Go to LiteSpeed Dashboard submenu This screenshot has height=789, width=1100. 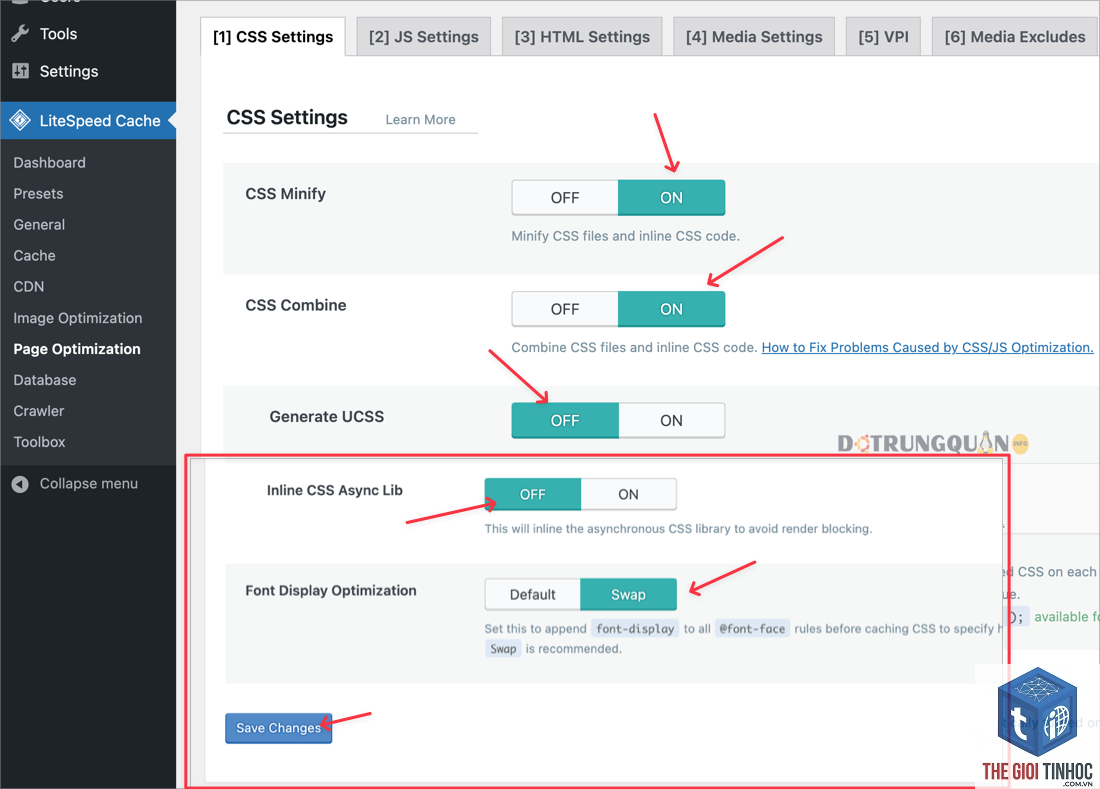(49, 163)
